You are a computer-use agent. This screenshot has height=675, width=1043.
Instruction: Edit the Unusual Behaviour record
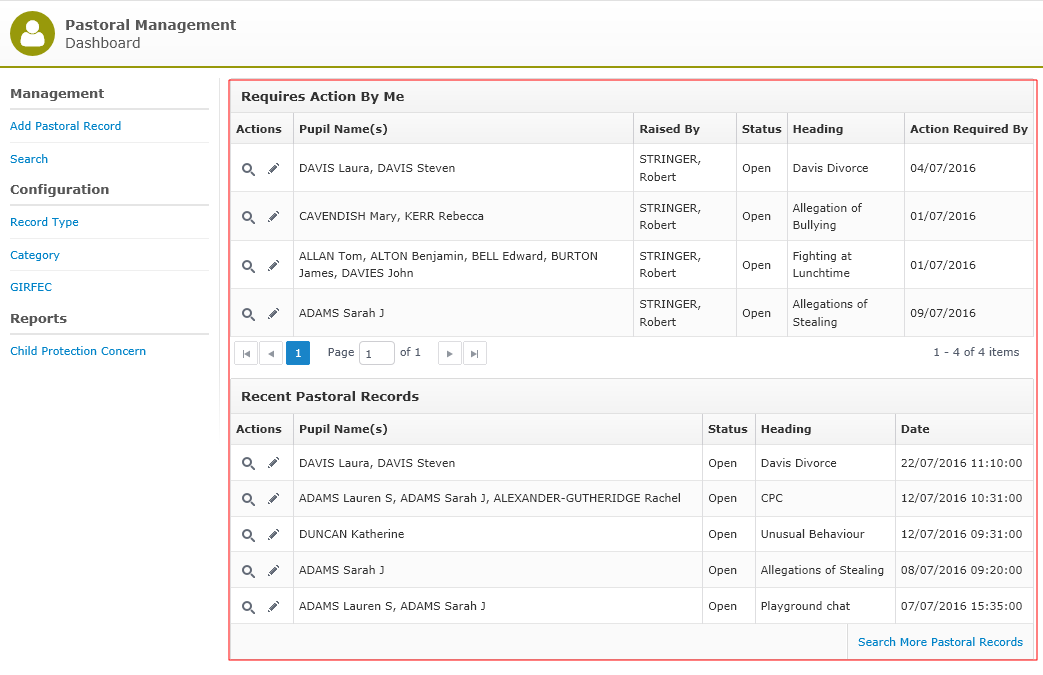click(x=273, y=535)
